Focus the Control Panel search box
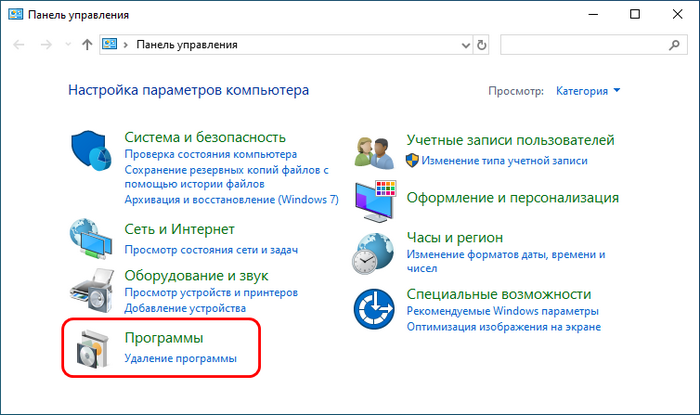This screenshot has height=415, width=700. pos(594,45)
